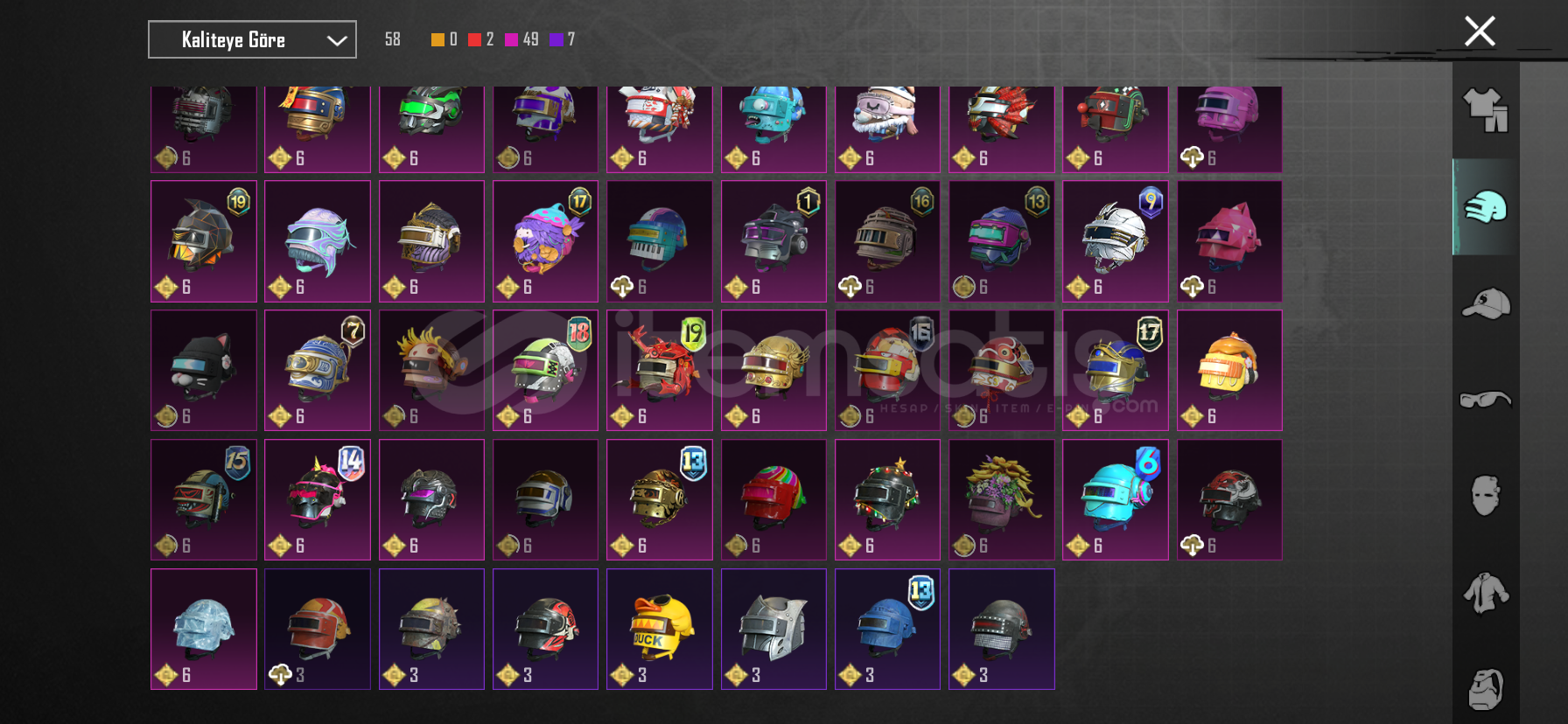Open the backpack category in the sidebar
1568x724 pixels.
click(x=1486, y=688)
